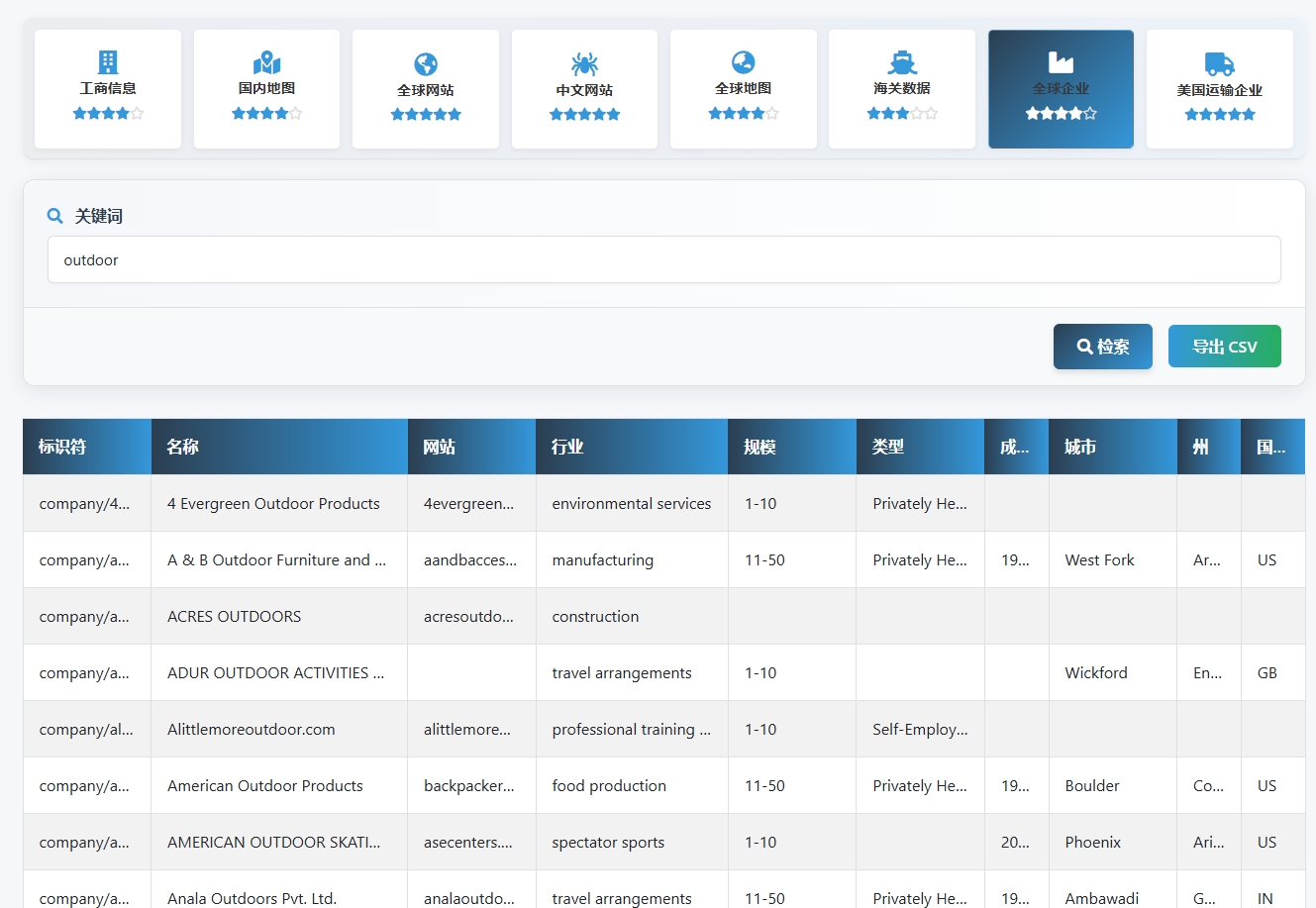Open the 中文网站 spider icon
Screen dimensions: 1316x908
click(584, 64)
